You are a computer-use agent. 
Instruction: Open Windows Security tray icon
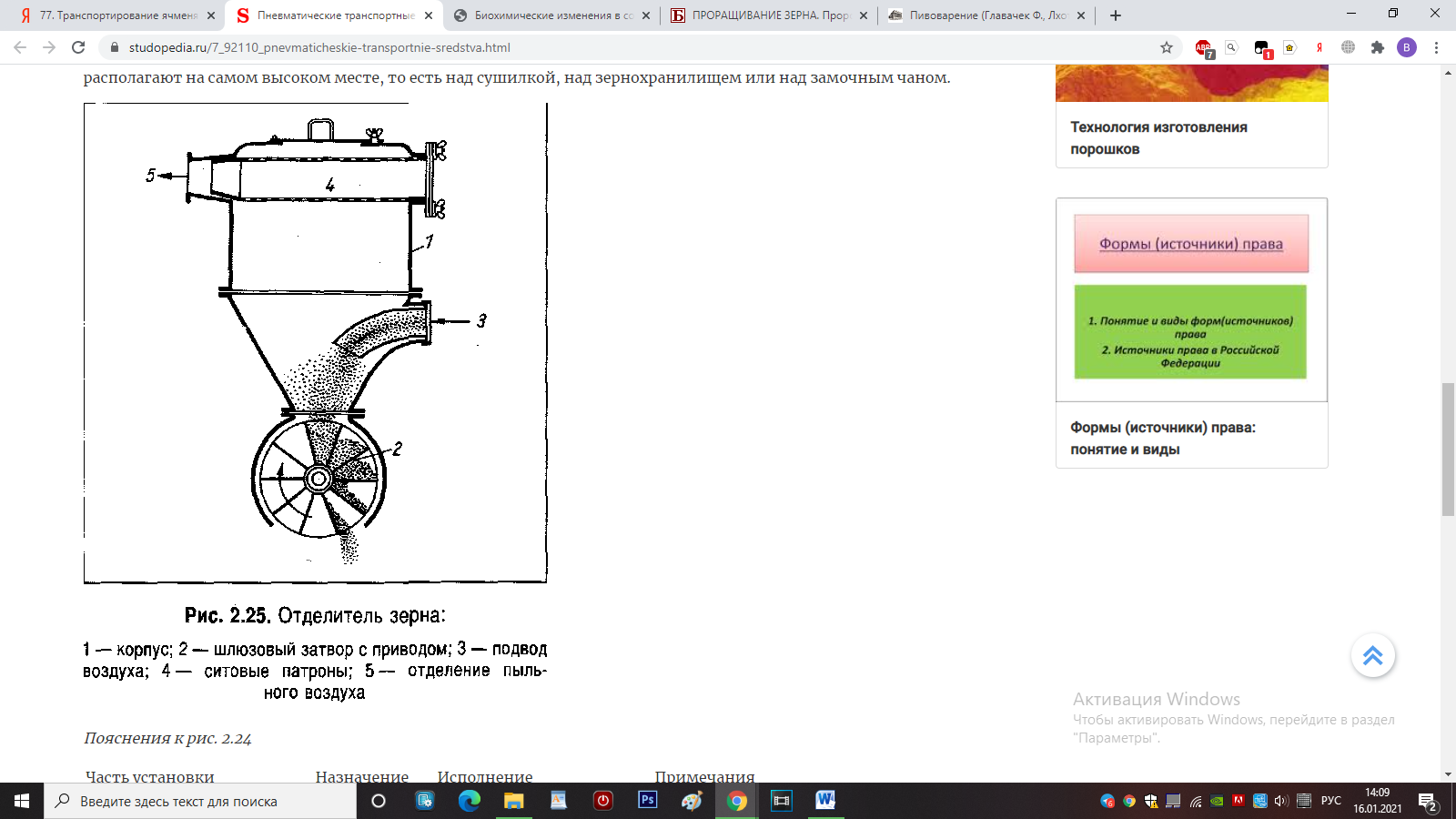click(x=1151, y=801)
